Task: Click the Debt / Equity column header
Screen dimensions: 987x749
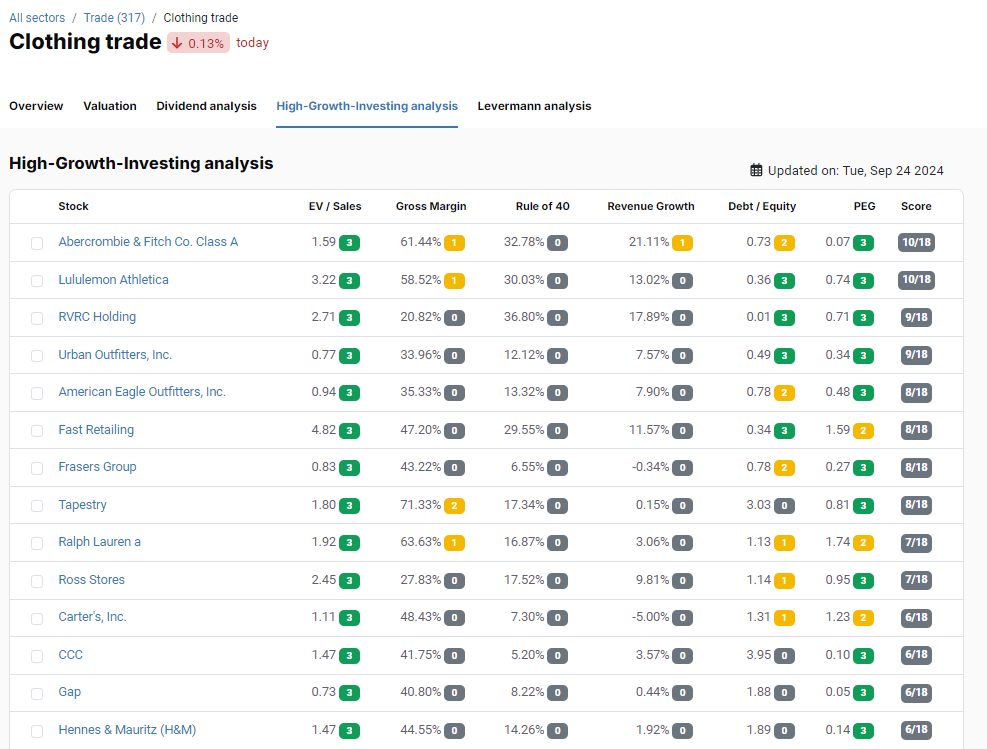Action: 762,206
